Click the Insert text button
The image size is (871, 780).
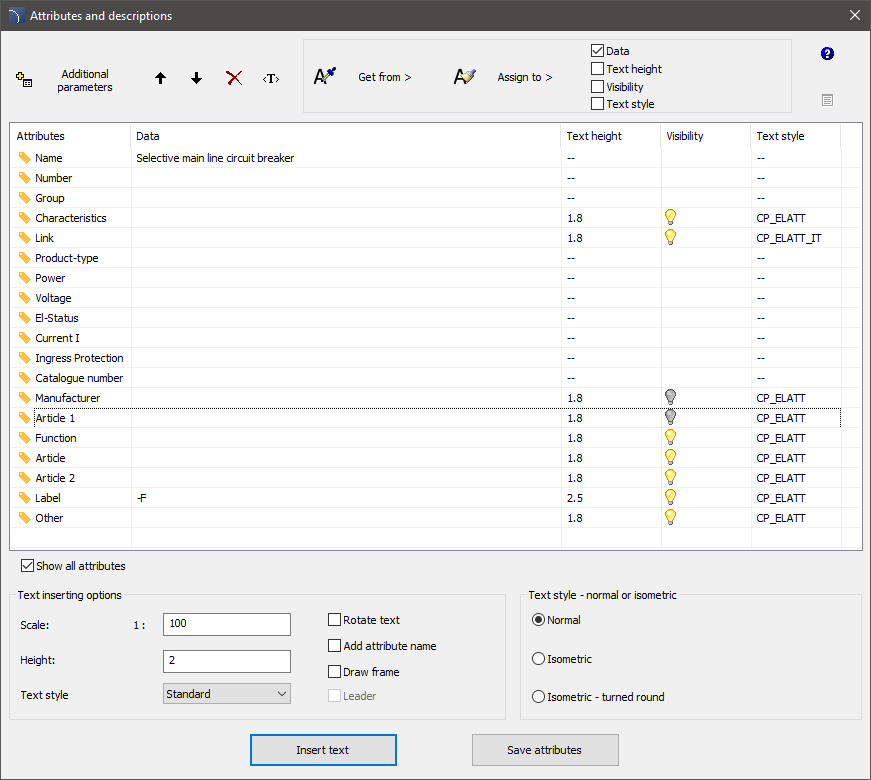(323, 750)
